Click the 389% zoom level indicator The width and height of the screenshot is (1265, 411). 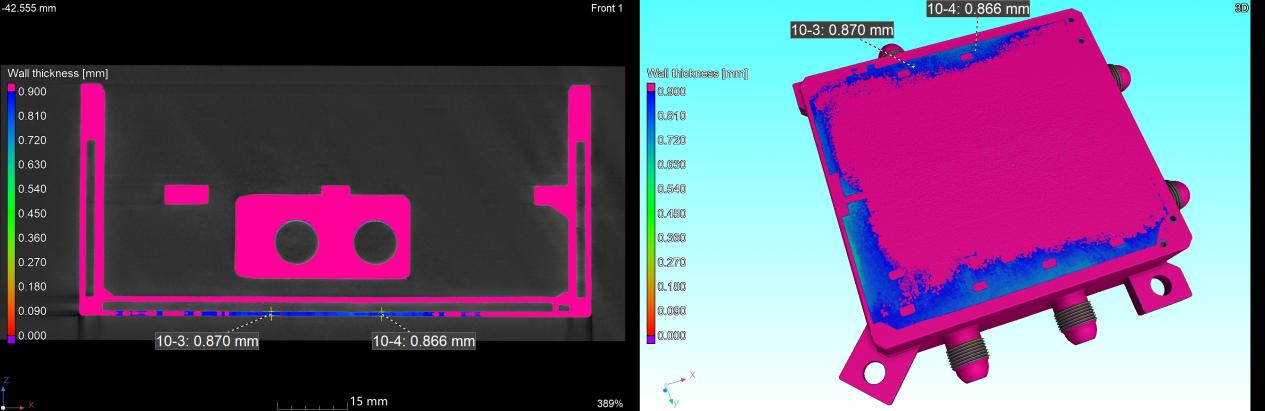610,403
